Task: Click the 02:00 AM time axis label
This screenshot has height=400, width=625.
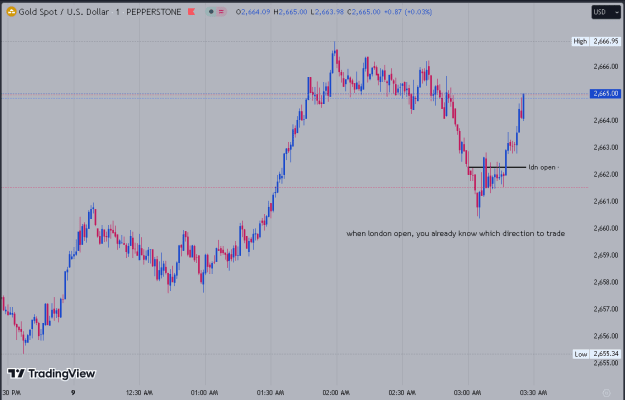Action: pyautogui.click(x=336, y=393)
